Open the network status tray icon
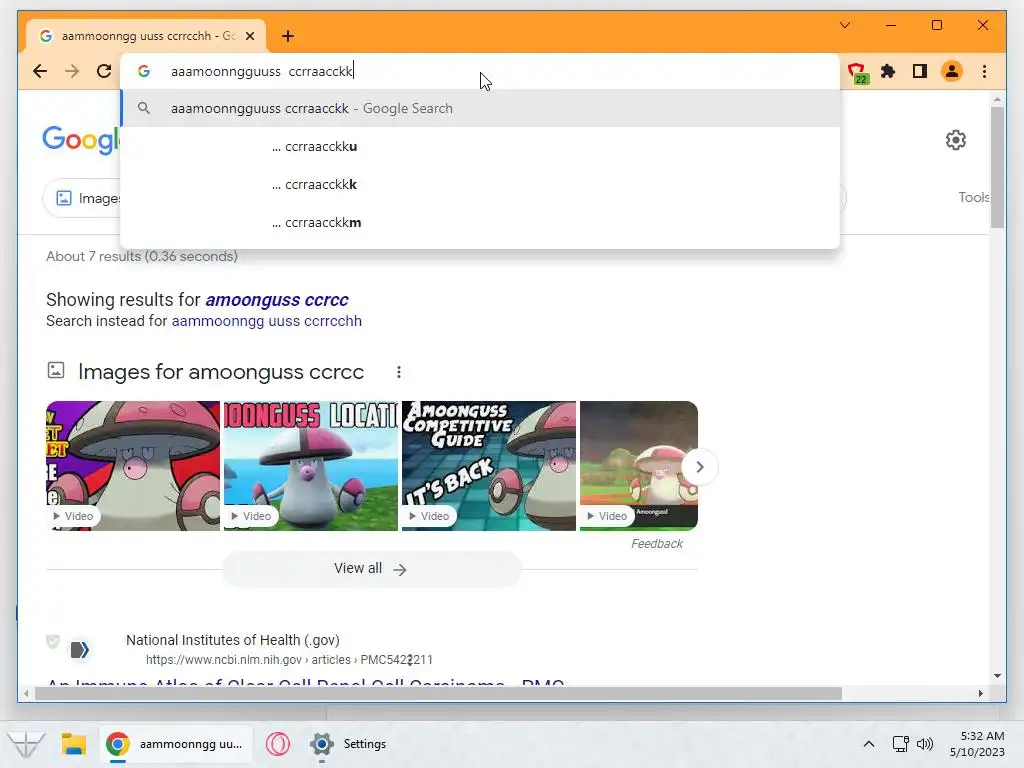The width and height of the screenshot is (1024, 768). coord(901,744)
